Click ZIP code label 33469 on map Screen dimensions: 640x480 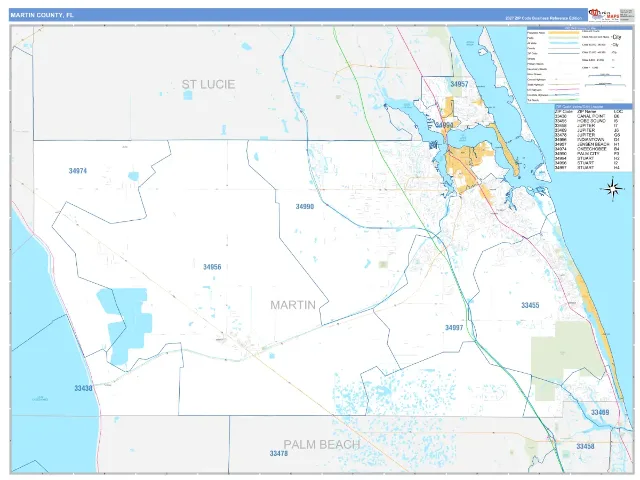click(600, 413)
